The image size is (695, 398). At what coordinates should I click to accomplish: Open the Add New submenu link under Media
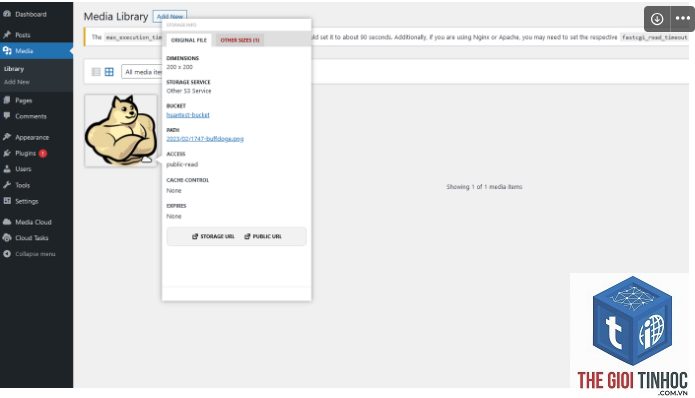[x=17, y=82]
